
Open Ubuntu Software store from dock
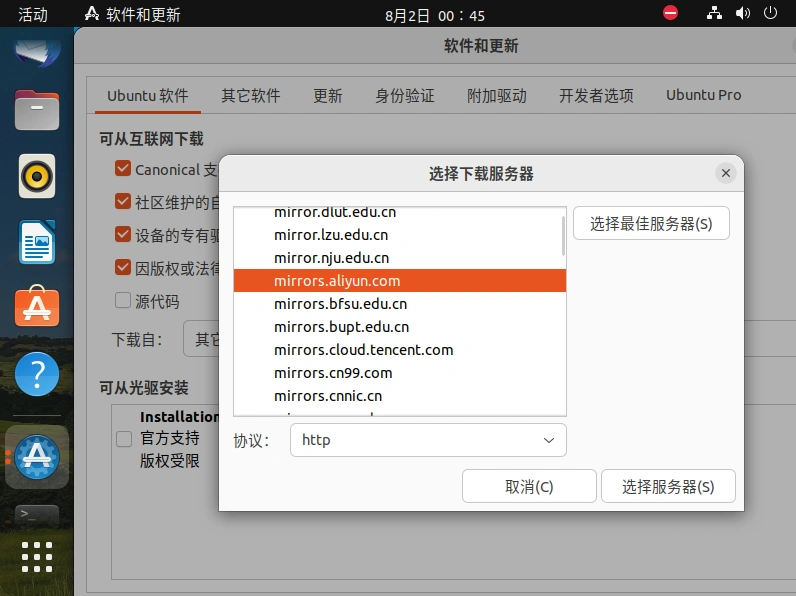tap(37, 307)
